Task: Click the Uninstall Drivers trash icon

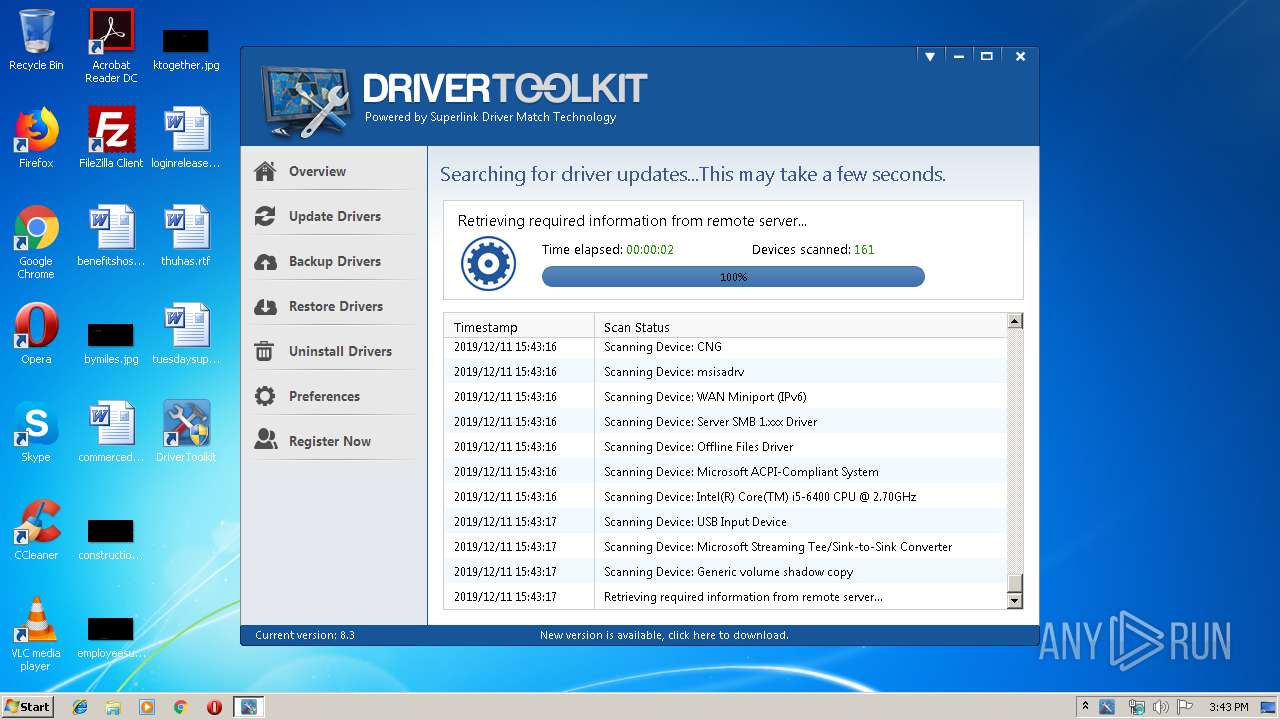Action: pos(265,351)
